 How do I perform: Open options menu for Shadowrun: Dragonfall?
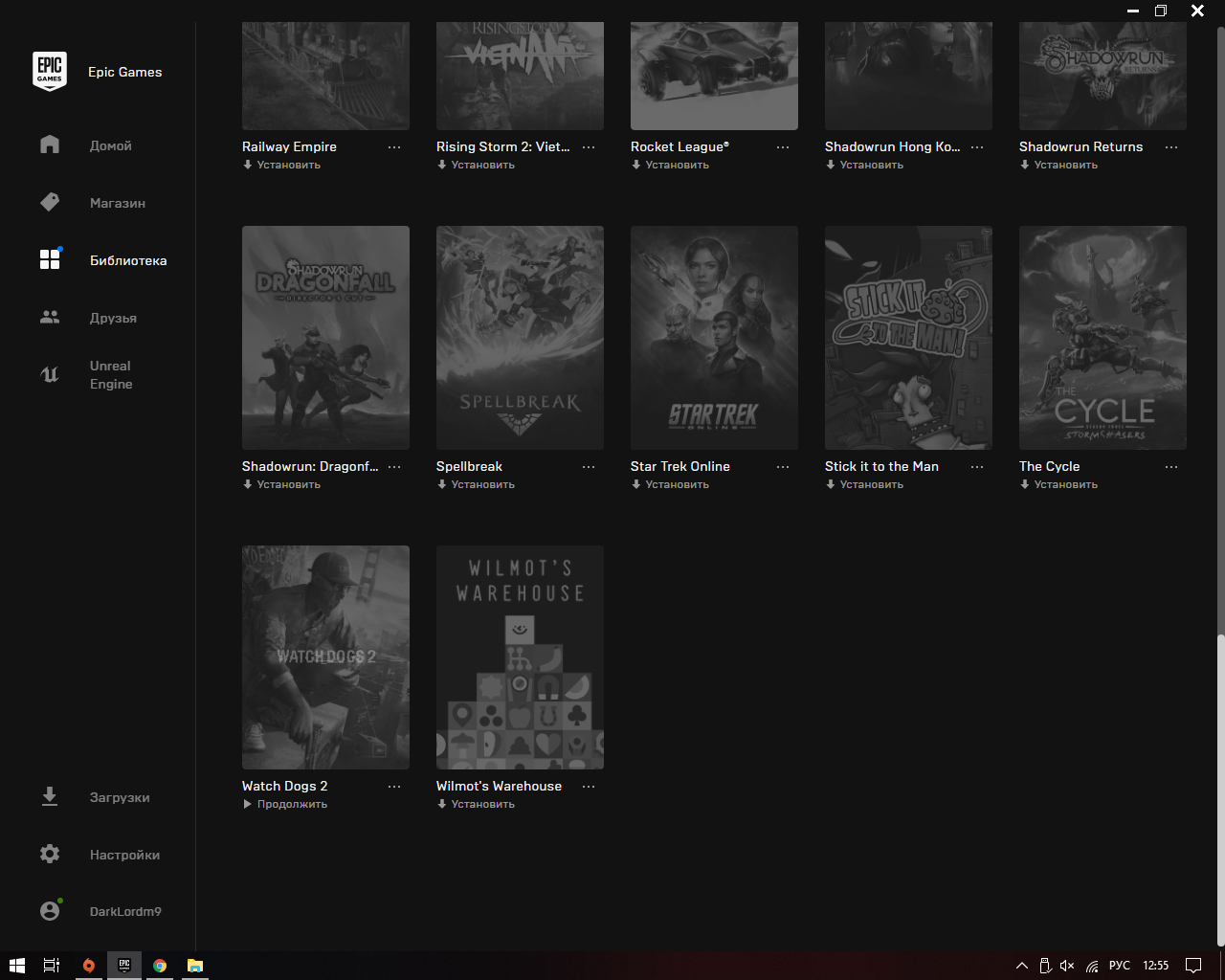coord(394,467)
